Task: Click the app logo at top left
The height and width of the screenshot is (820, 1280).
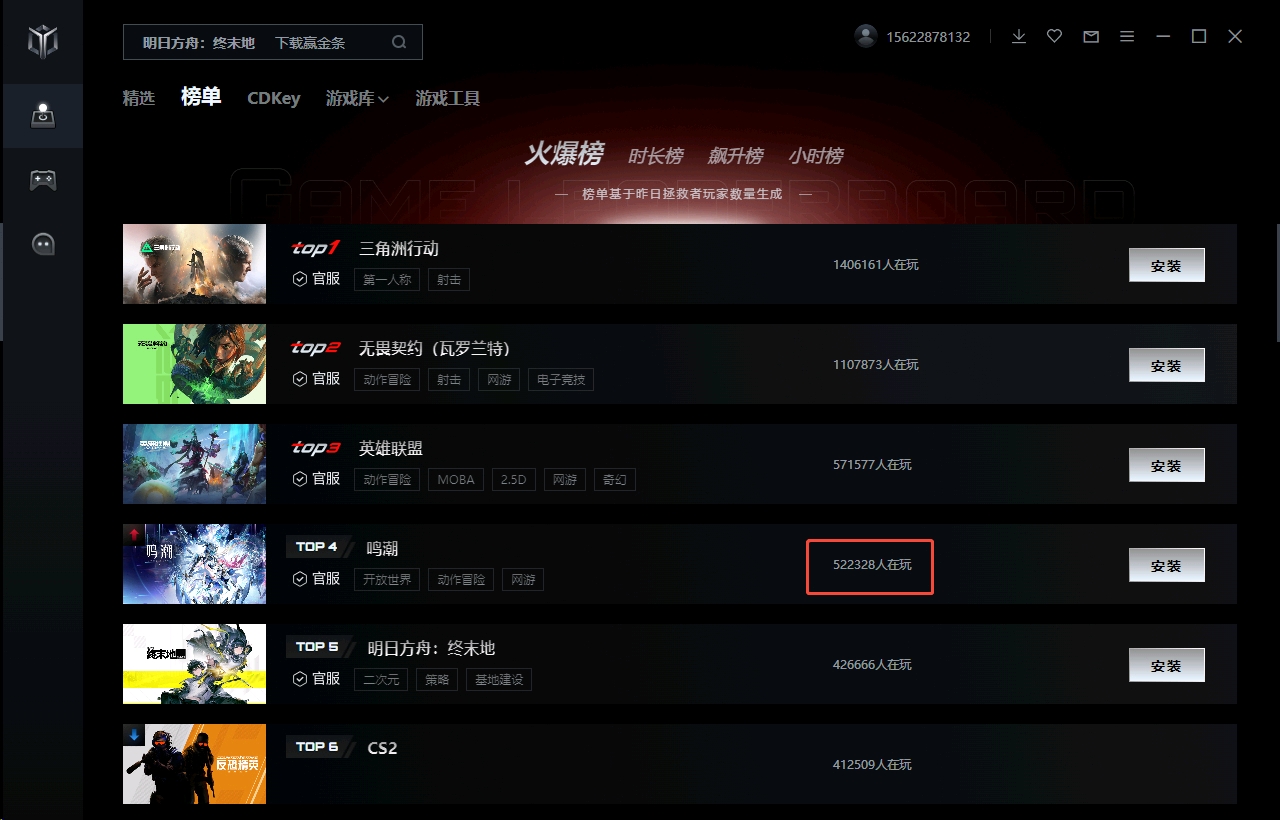Action: pos(43,42)
